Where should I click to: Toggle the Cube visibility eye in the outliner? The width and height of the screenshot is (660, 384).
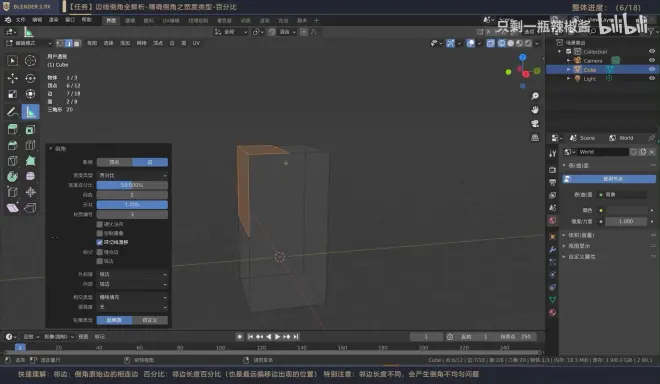coord(652,69)
